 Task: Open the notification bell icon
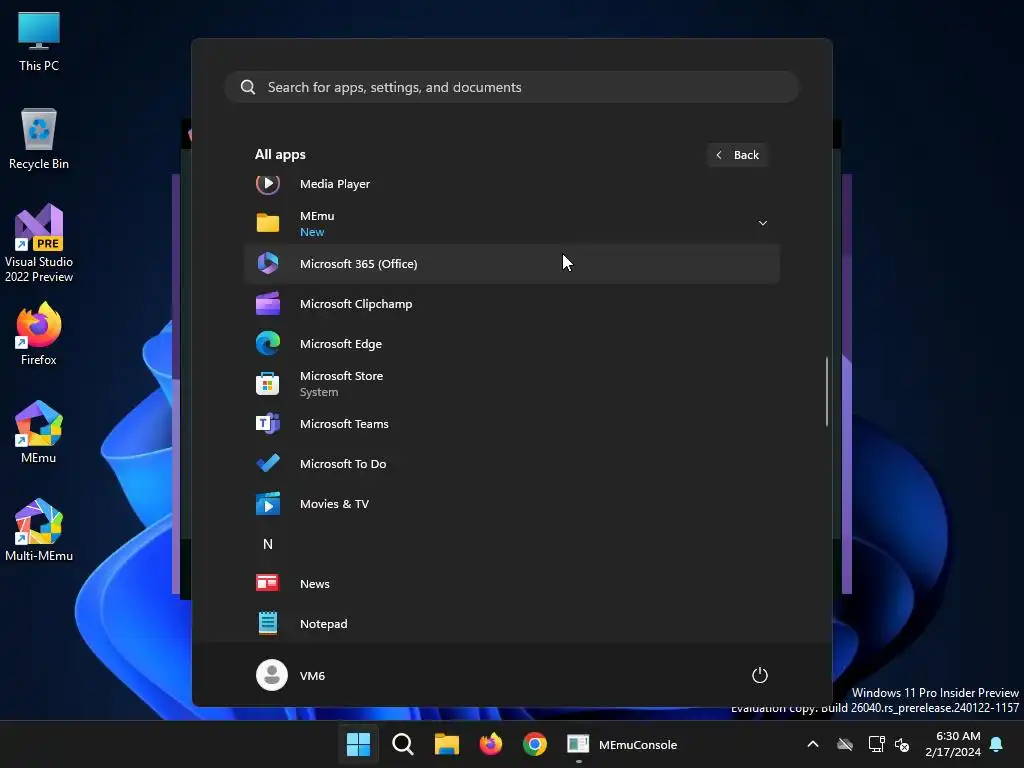997,744
